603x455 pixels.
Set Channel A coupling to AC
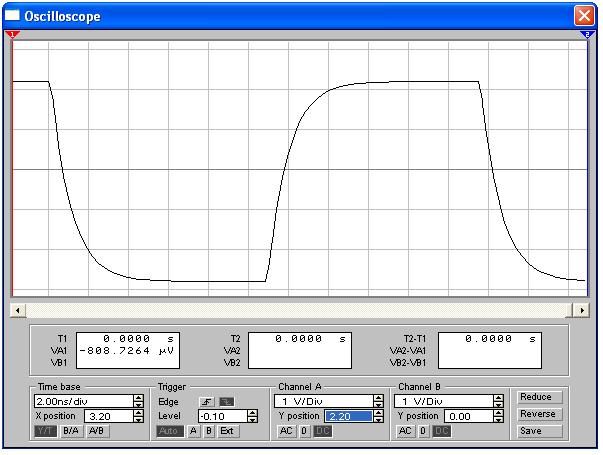(285, 431)
